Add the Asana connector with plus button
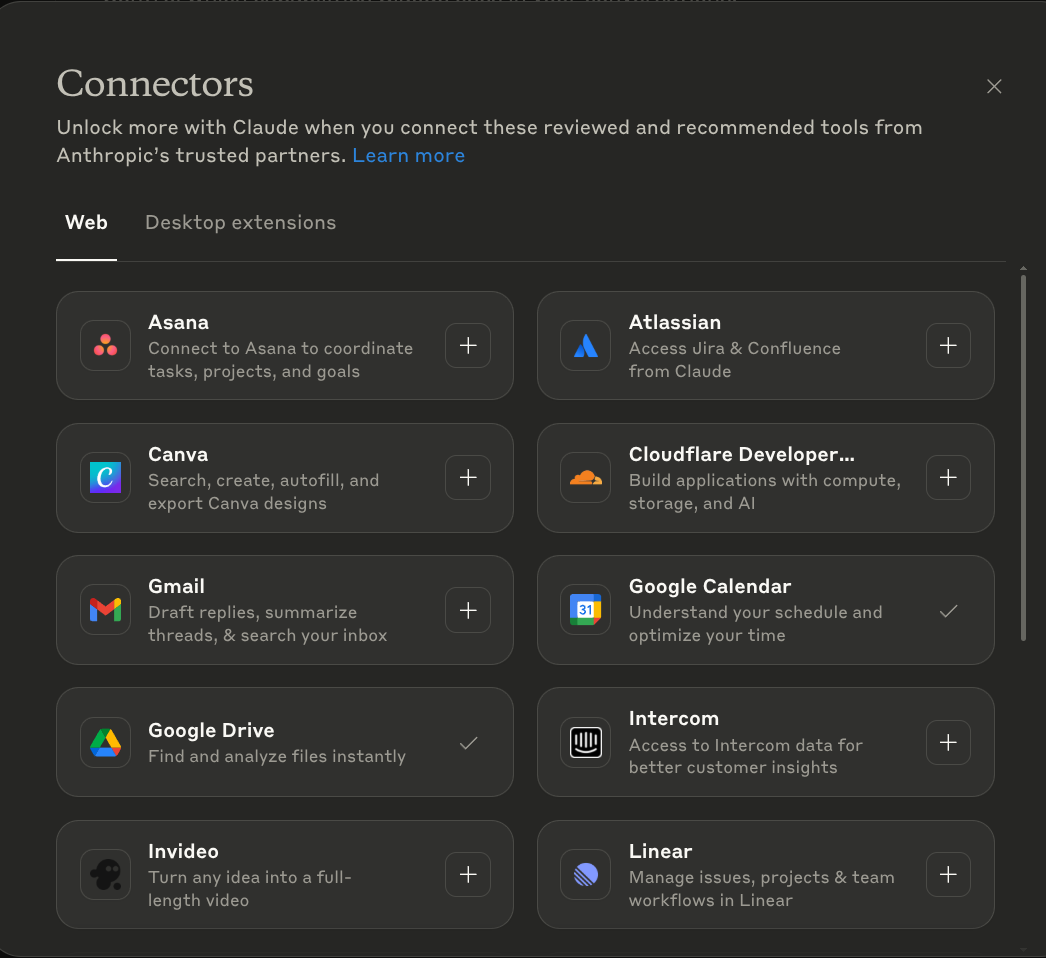This screenshot has width=1046, height=958. (468, 346)
